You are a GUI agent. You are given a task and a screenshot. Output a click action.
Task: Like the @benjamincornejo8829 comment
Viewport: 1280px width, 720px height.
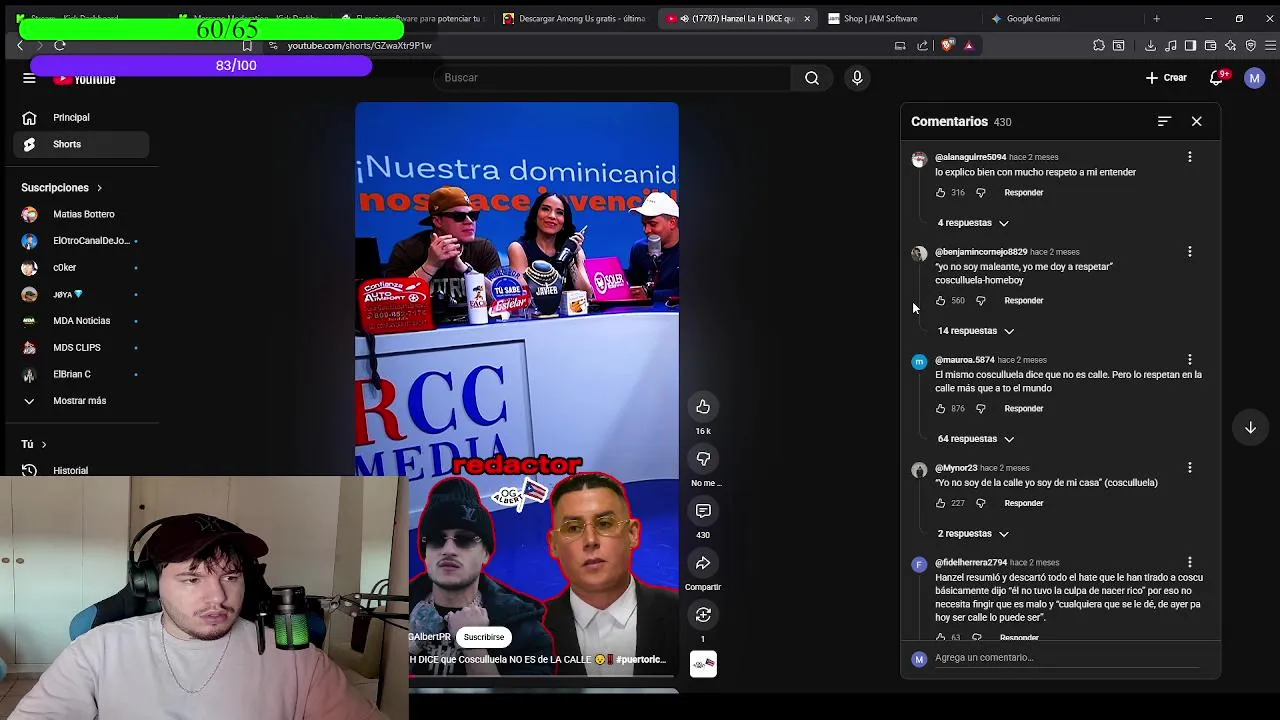[940, 301]
